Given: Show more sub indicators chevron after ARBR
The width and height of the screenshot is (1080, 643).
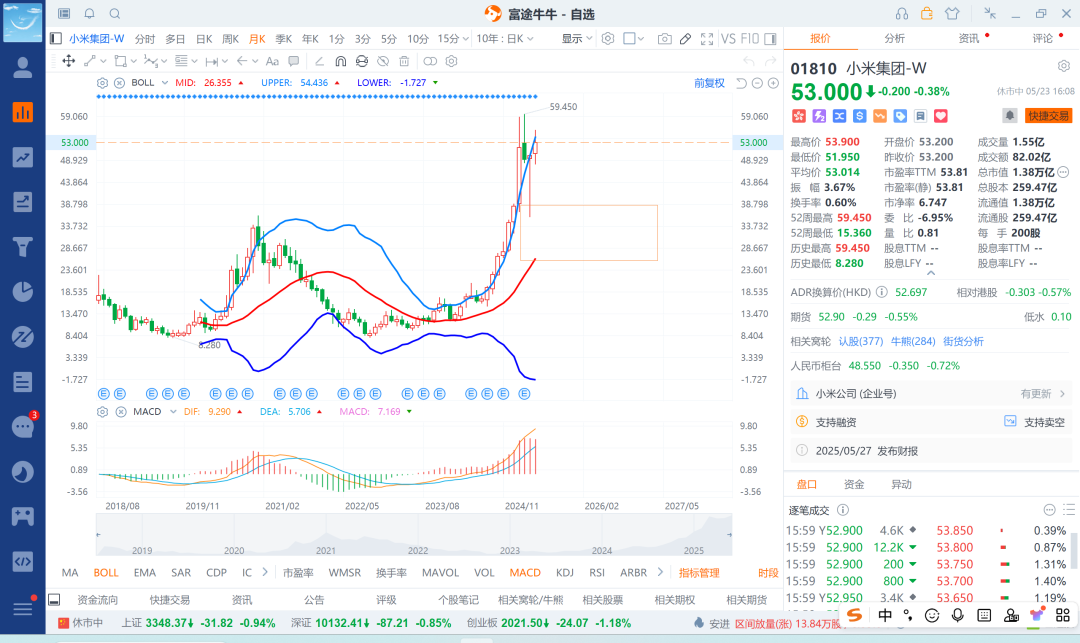Looking at the screenshot, I should tap(660, 572).
